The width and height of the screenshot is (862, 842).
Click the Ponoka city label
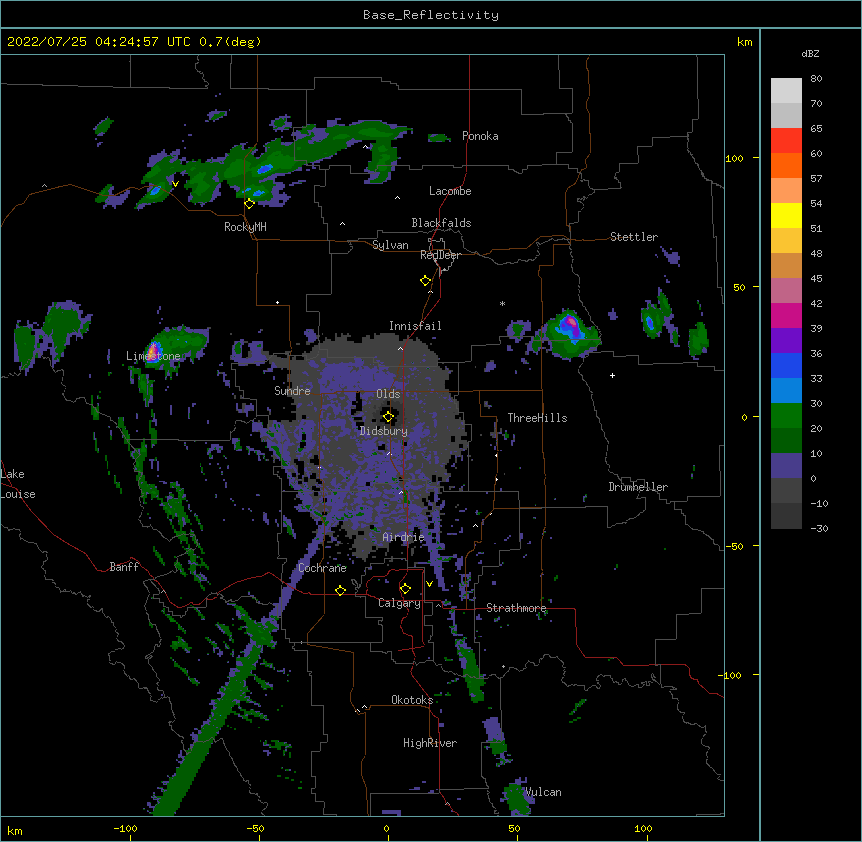[x=480, y=136]
